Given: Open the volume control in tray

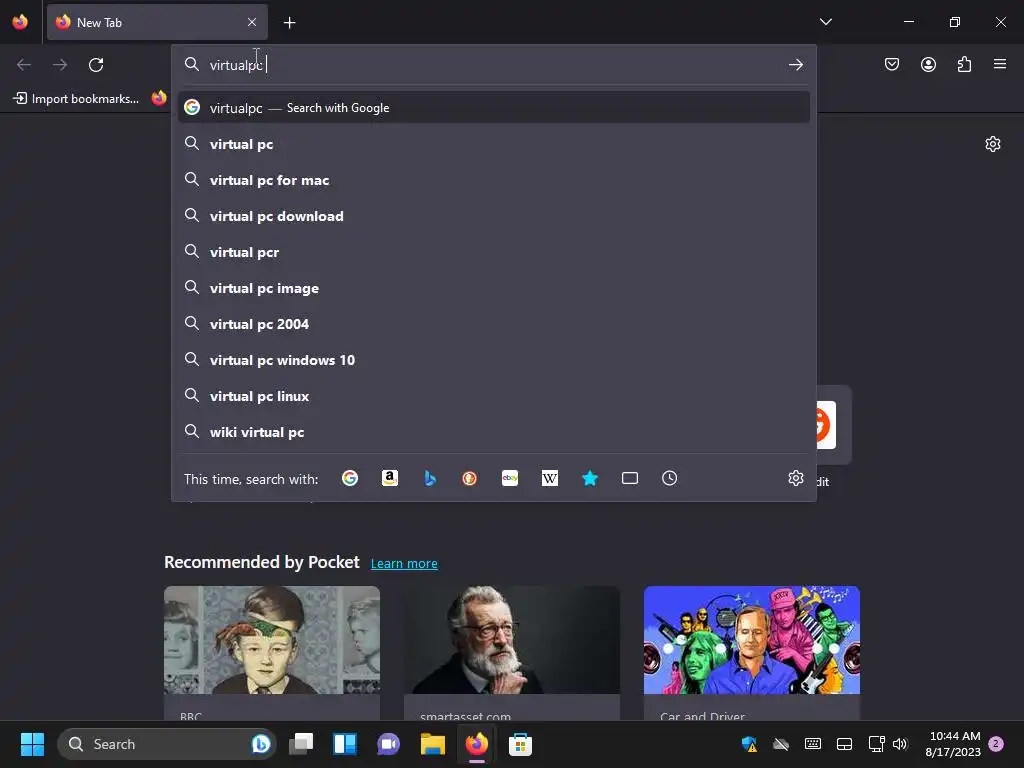Looking at the screenshot, I should pos(900,744).
